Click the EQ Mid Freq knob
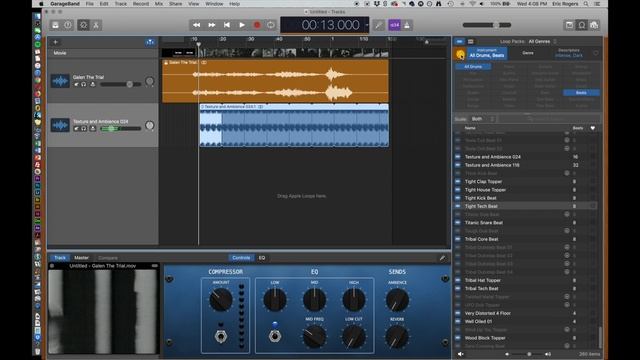The height and width of the screenshot is (360, 640). (x=314, y=336)
